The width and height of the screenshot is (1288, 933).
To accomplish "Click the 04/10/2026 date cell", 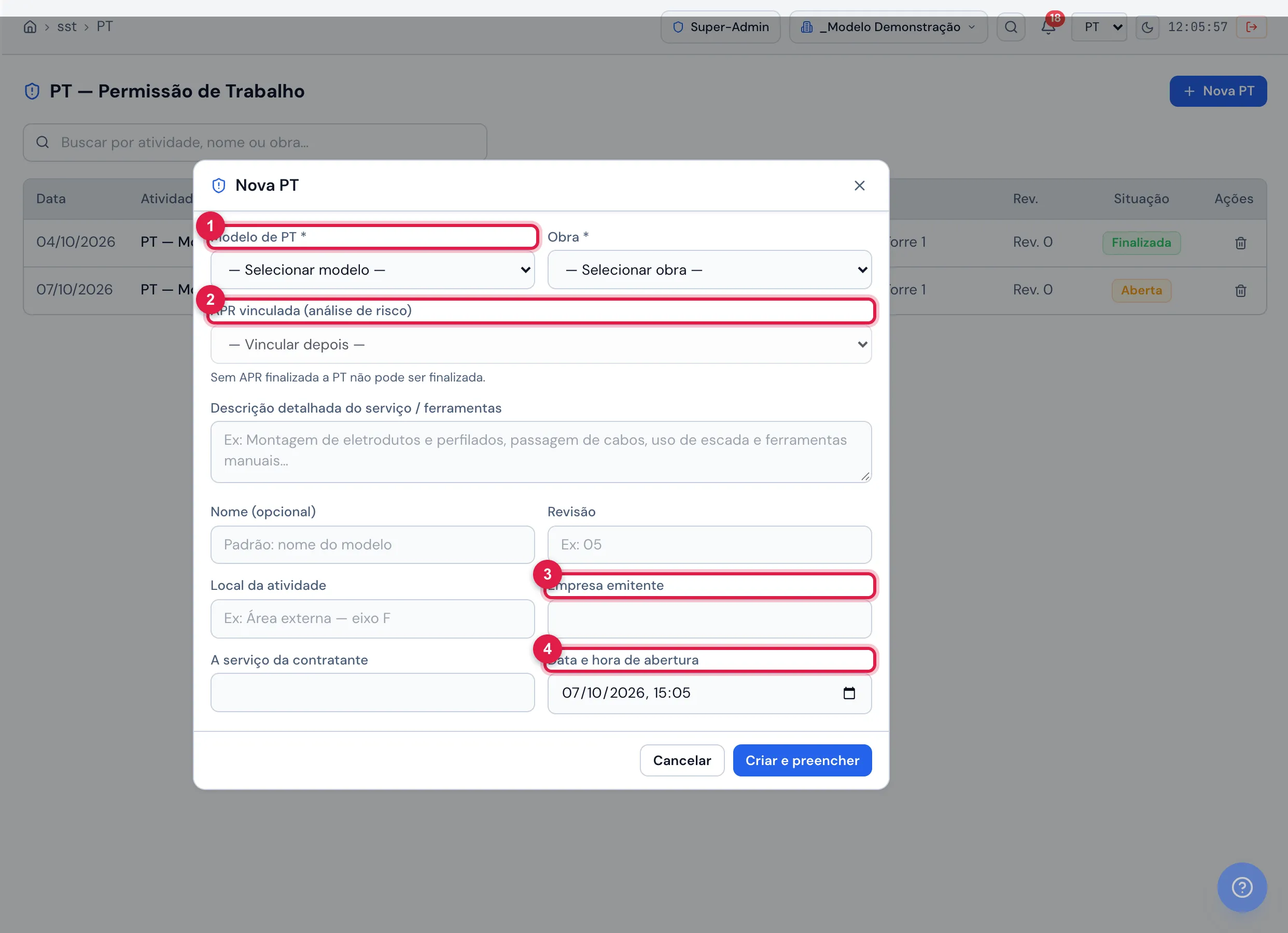I will click(x=76, y=242).
